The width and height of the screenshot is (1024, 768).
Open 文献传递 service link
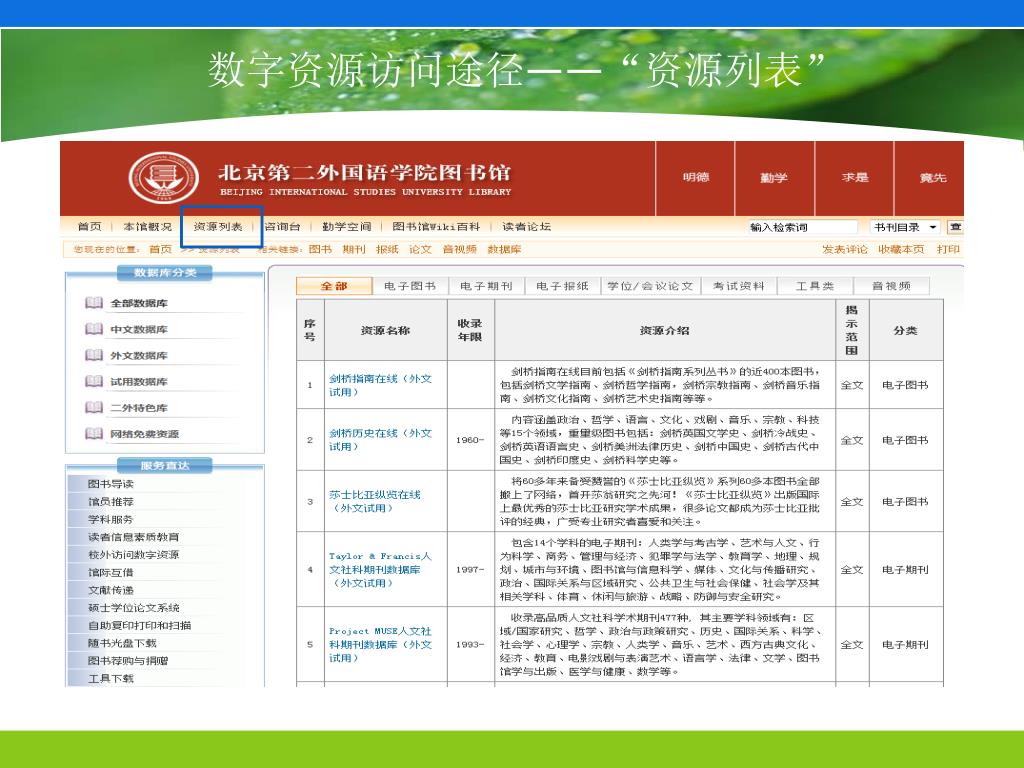click(x=110, y=590)
